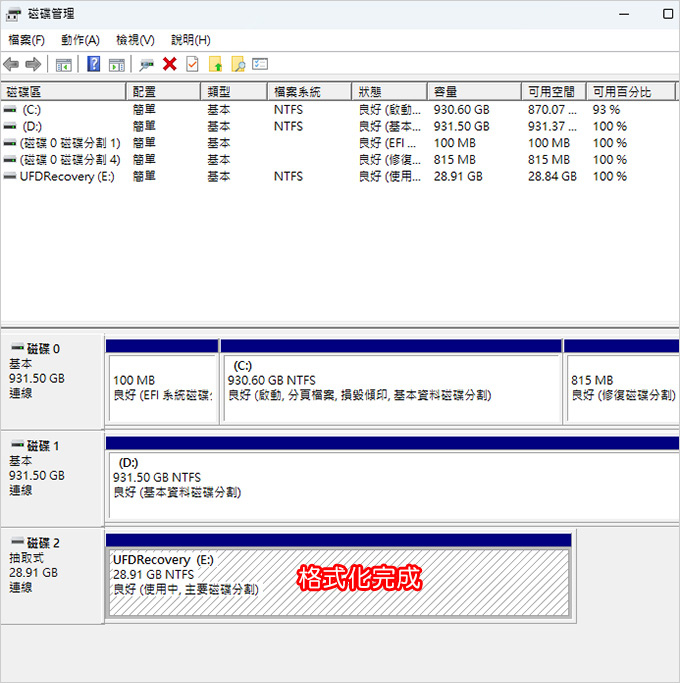This screenshot has width=680, height=683.
Task: Click the 28.84 GB free space cell
Action: [x=552, y=176]
